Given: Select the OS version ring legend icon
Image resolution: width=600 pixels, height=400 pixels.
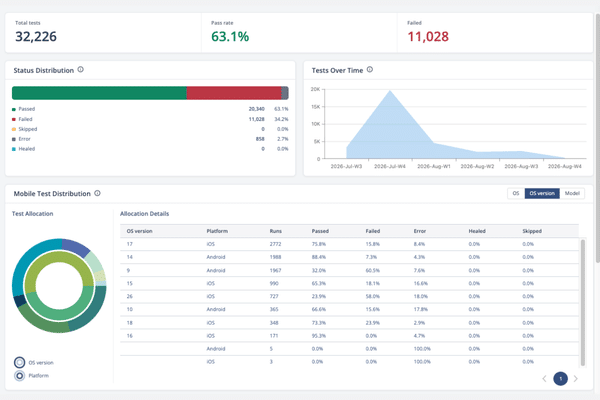Looking at the screenshot, I should 20,362.
